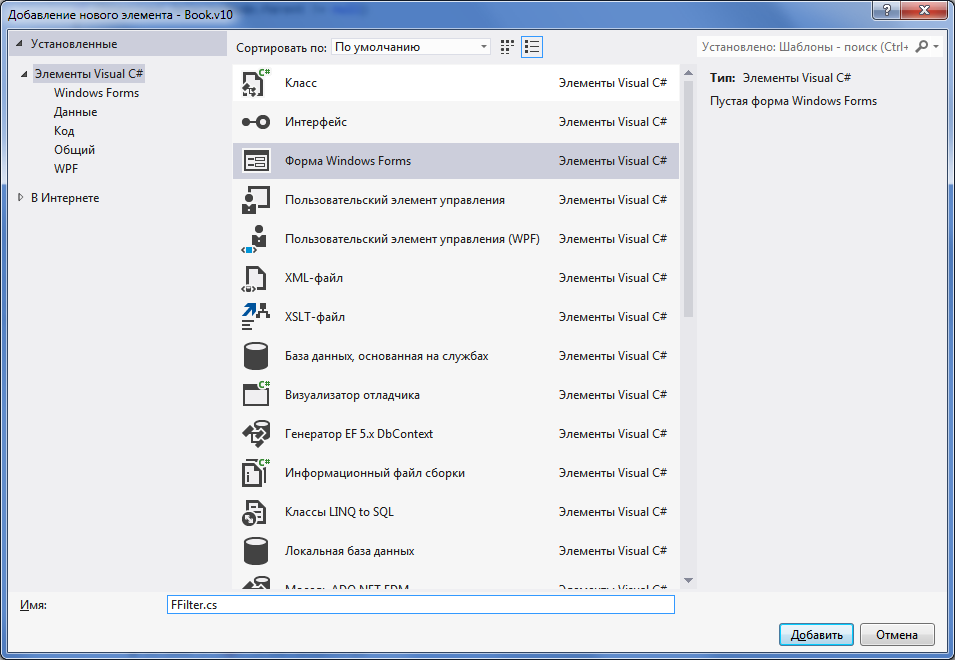This screenshot has height=660, width=955.
Task: Select the Класс template icon
Action: [x=256, y=83]
